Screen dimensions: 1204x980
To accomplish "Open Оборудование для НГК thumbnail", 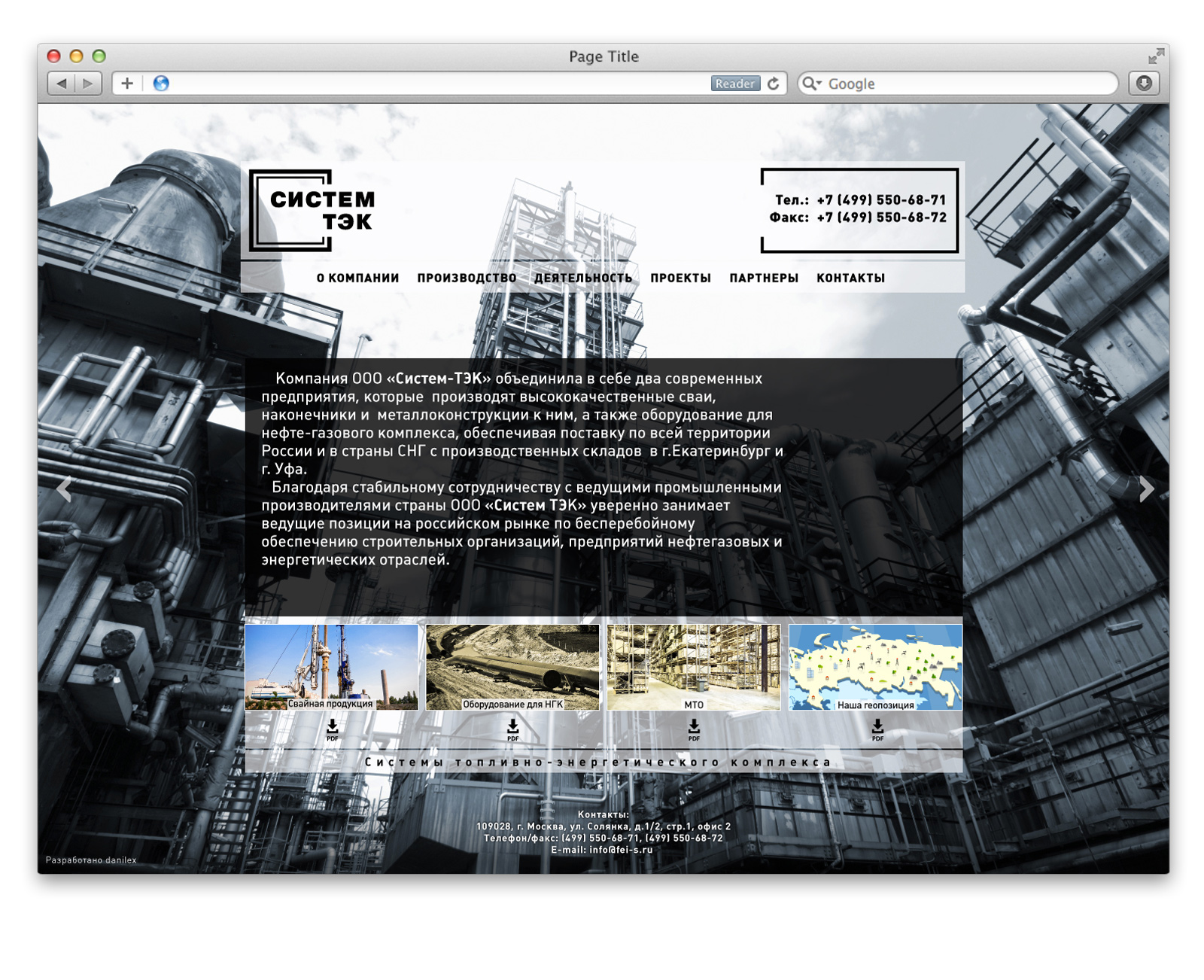I will tap(512, 667).
